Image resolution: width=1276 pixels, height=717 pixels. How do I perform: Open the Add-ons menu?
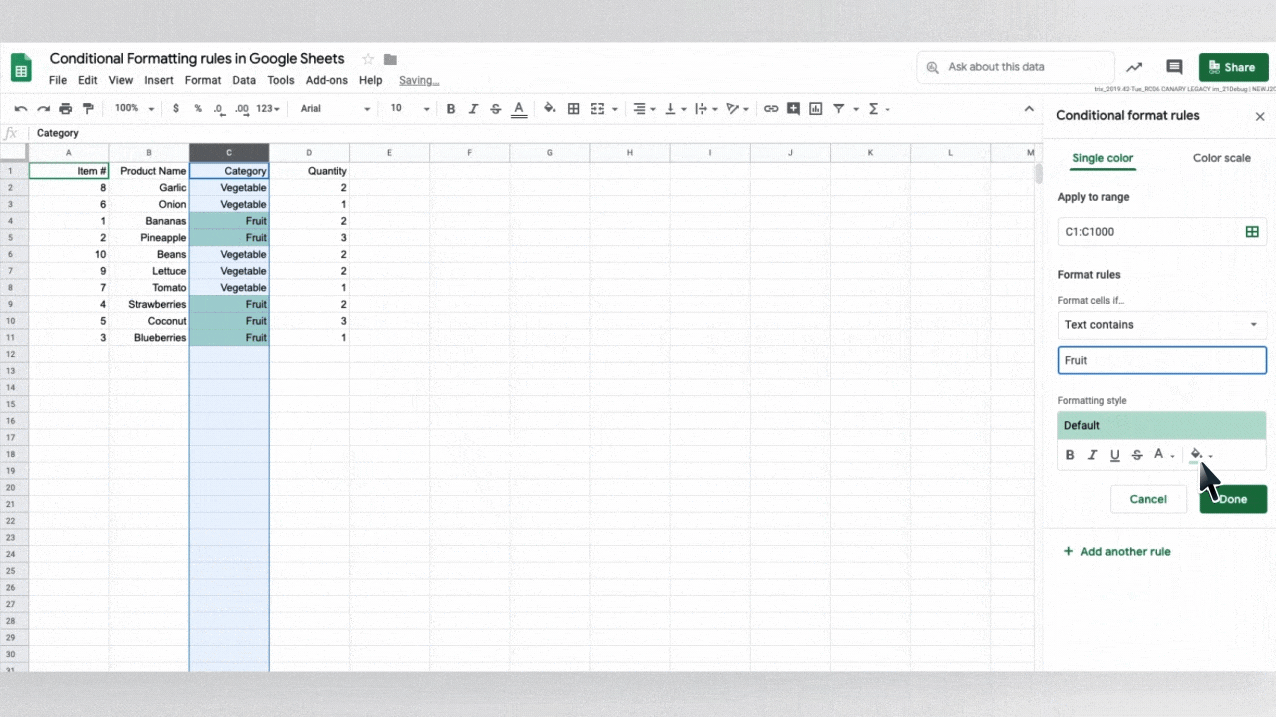tap(327, 80)
